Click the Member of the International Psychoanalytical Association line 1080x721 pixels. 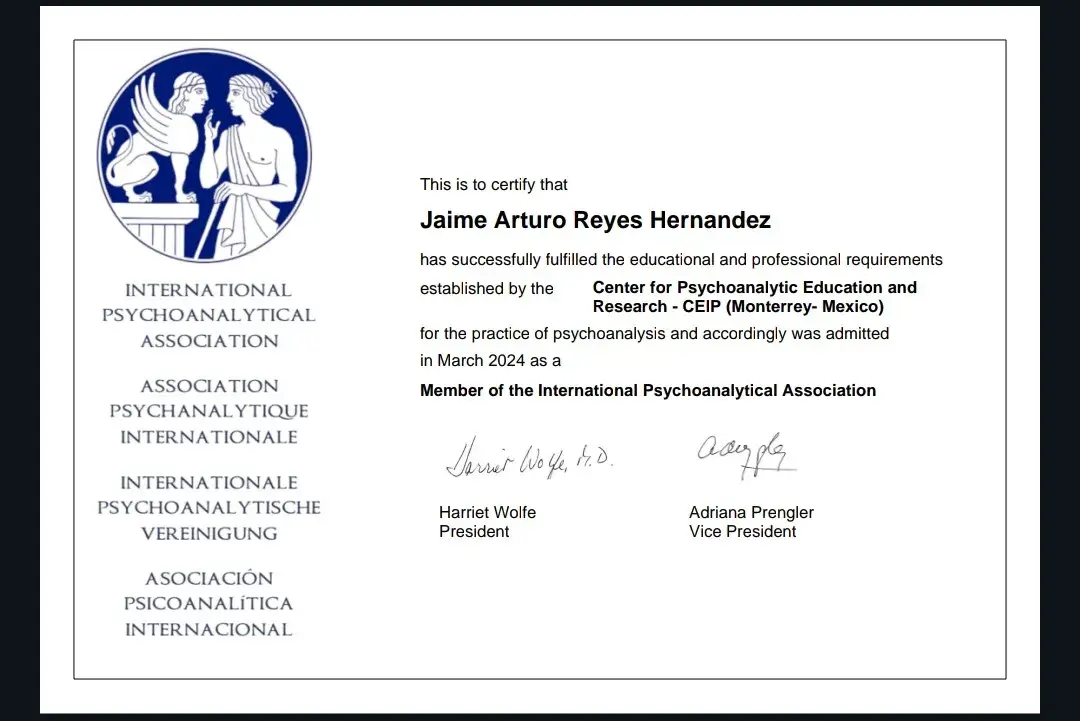pyautogui.click(x=647, y=390)
